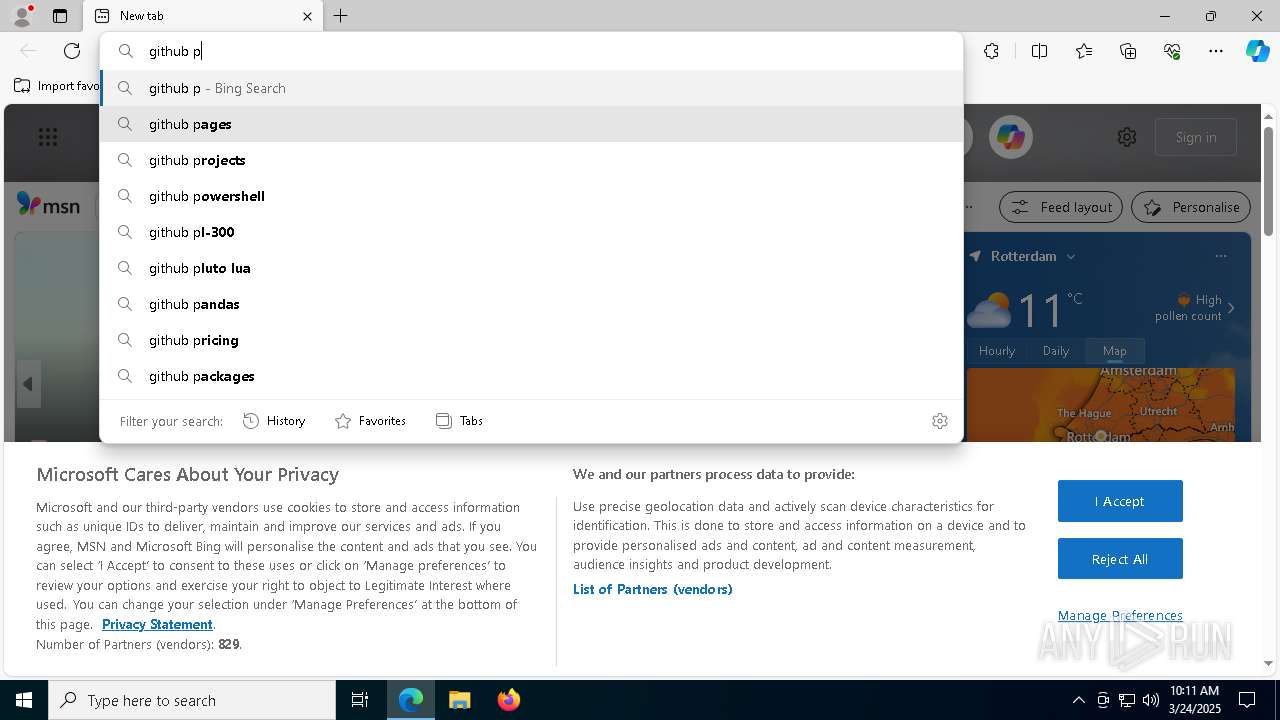This screenshot has height=720, width=1280.
Task: Select the 'github powershell' suggestion
Action: [531, 196]
